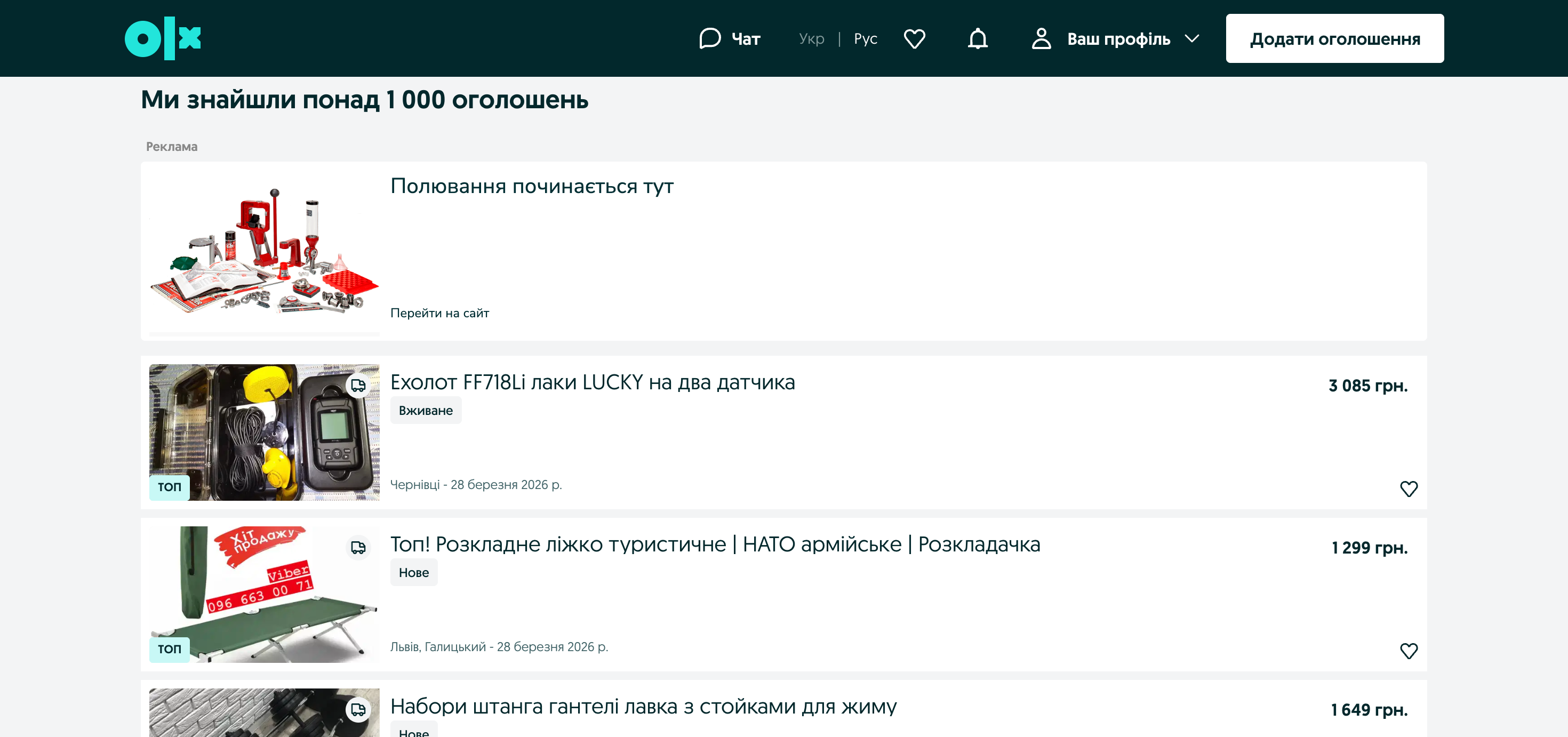
Task: Click delivery truck icon on barbell set photo
Action: coord(358,709)
